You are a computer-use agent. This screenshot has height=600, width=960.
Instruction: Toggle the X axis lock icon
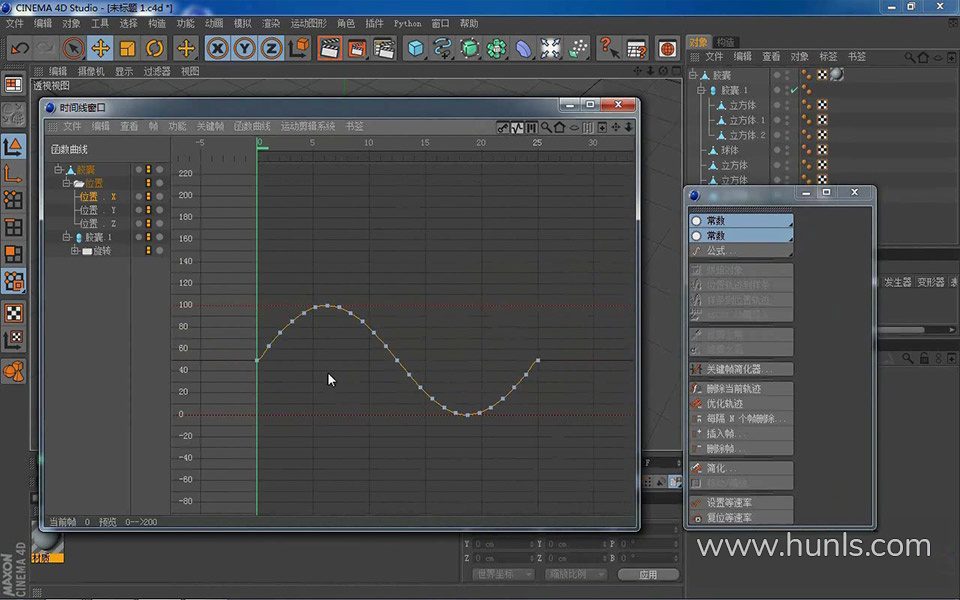click(217, 48)
